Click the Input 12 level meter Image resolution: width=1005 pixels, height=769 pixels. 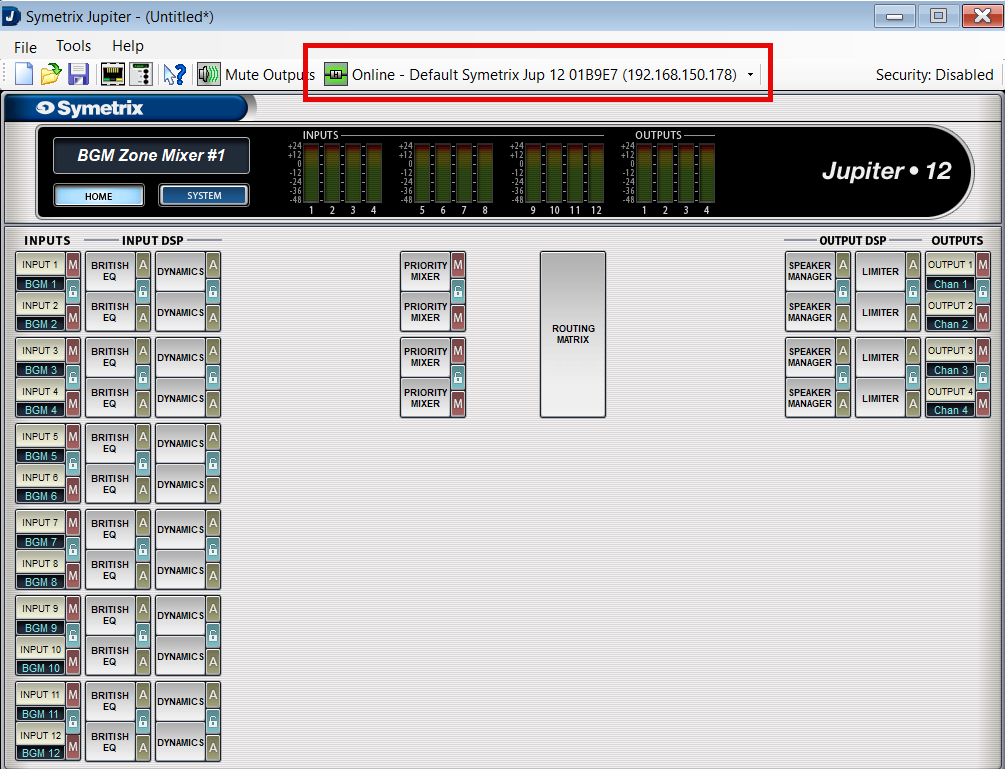click(596, 173)
